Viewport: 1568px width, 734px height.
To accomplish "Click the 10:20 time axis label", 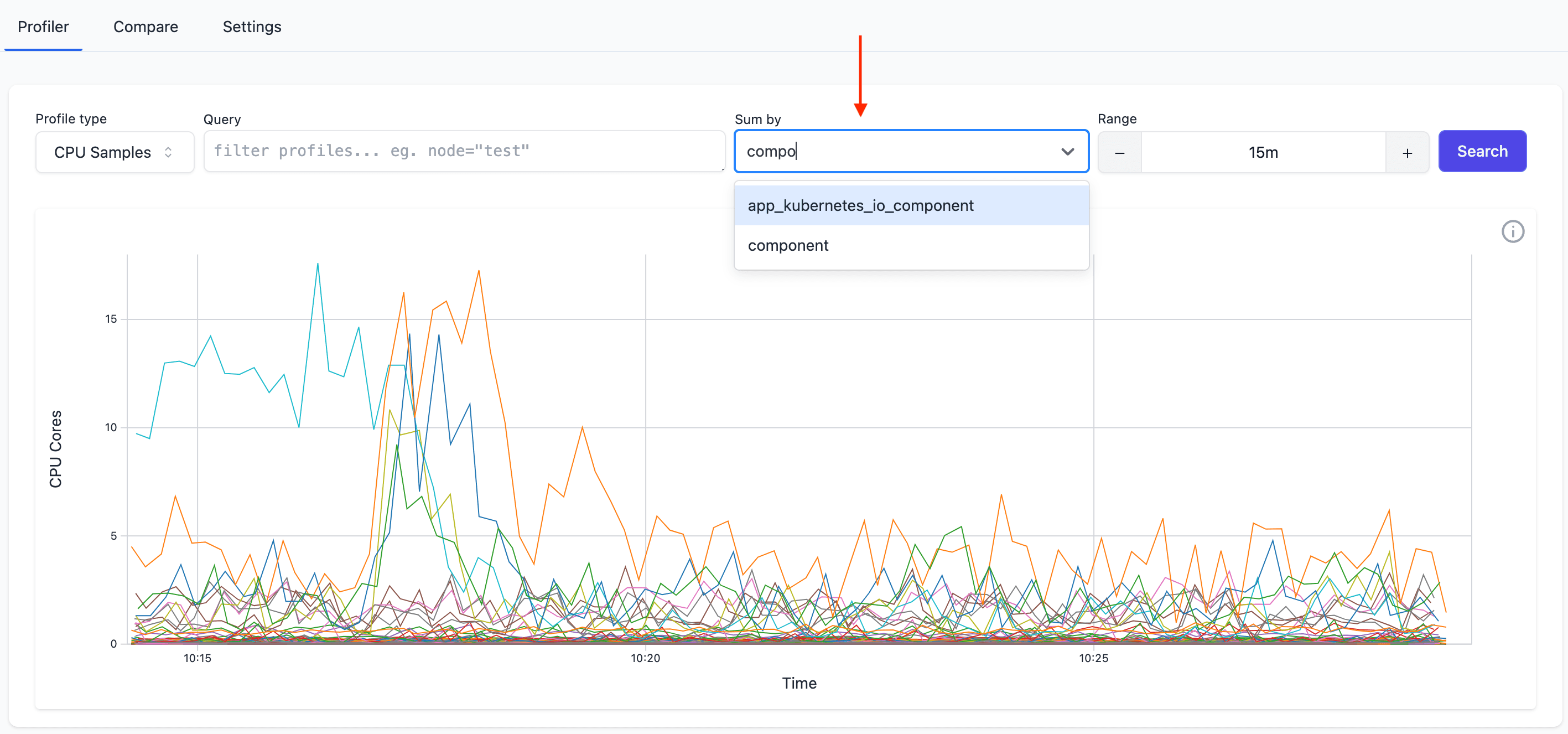I will 645,659.
